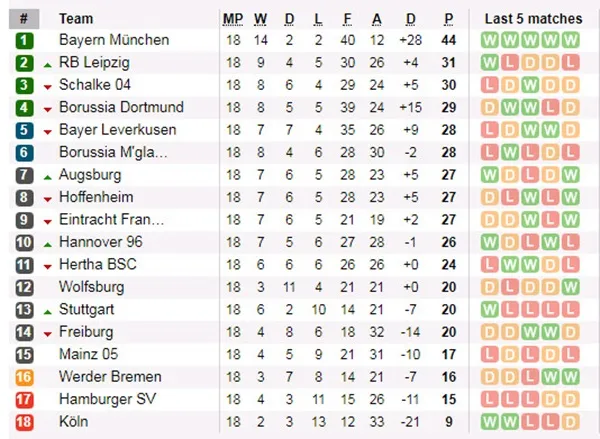Click the # rank column header
Screen dimensions: 600x439
pyautogui.click(x=24, y=19)
